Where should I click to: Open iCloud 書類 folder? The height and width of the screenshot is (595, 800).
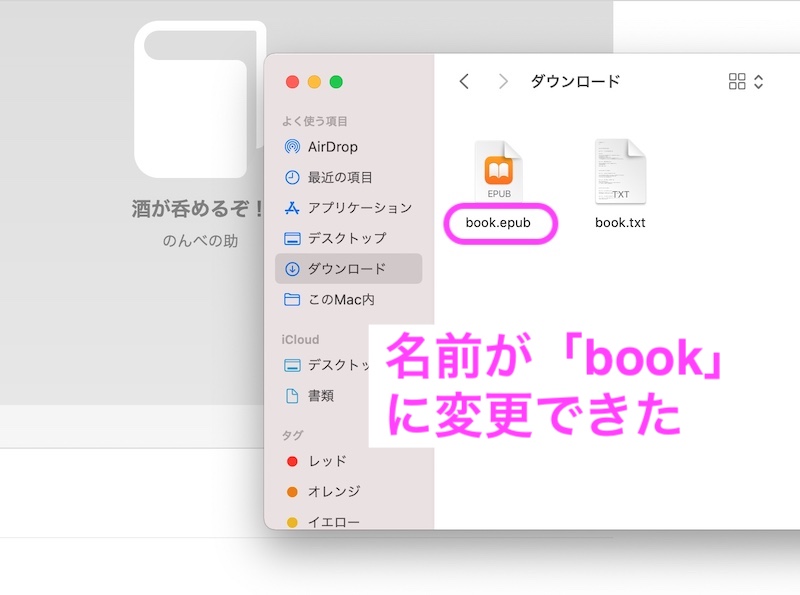[320, 395]
